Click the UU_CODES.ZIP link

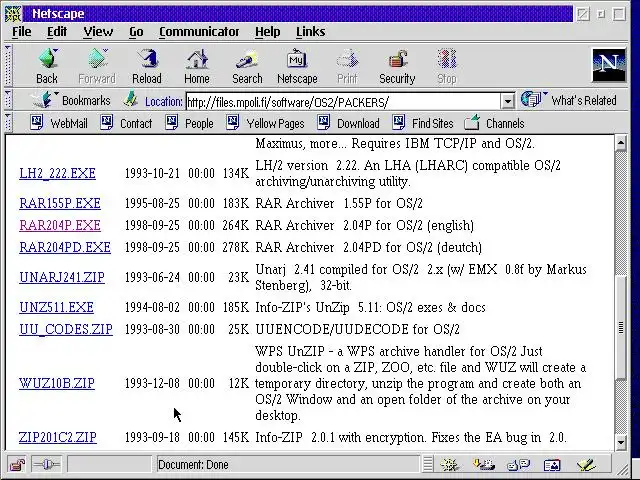click(x=66, y=329)
